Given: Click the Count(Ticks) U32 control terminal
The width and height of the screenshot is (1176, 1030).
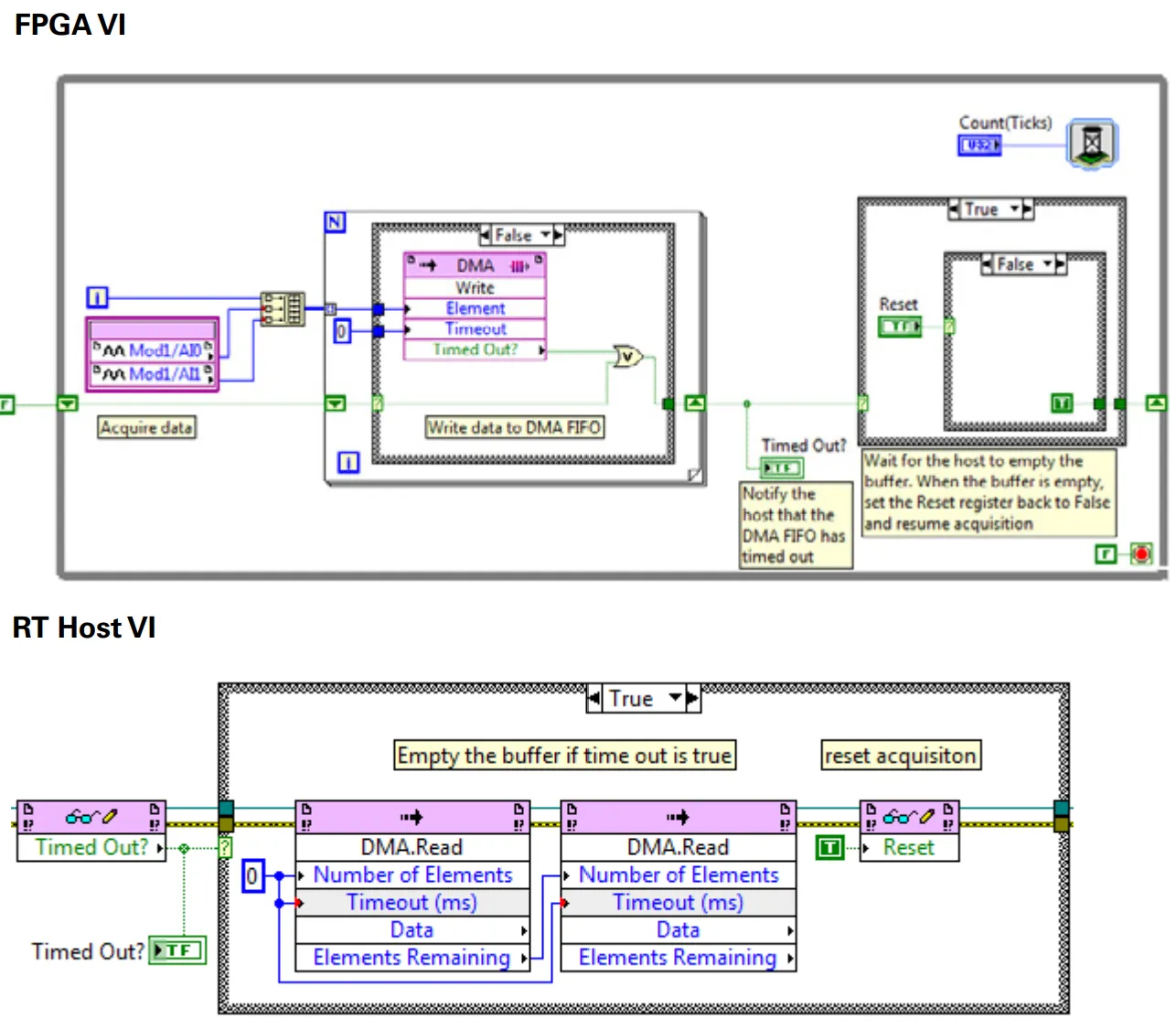Looking at the screenshot, I should pyautogui.click(x=979, y=145).
